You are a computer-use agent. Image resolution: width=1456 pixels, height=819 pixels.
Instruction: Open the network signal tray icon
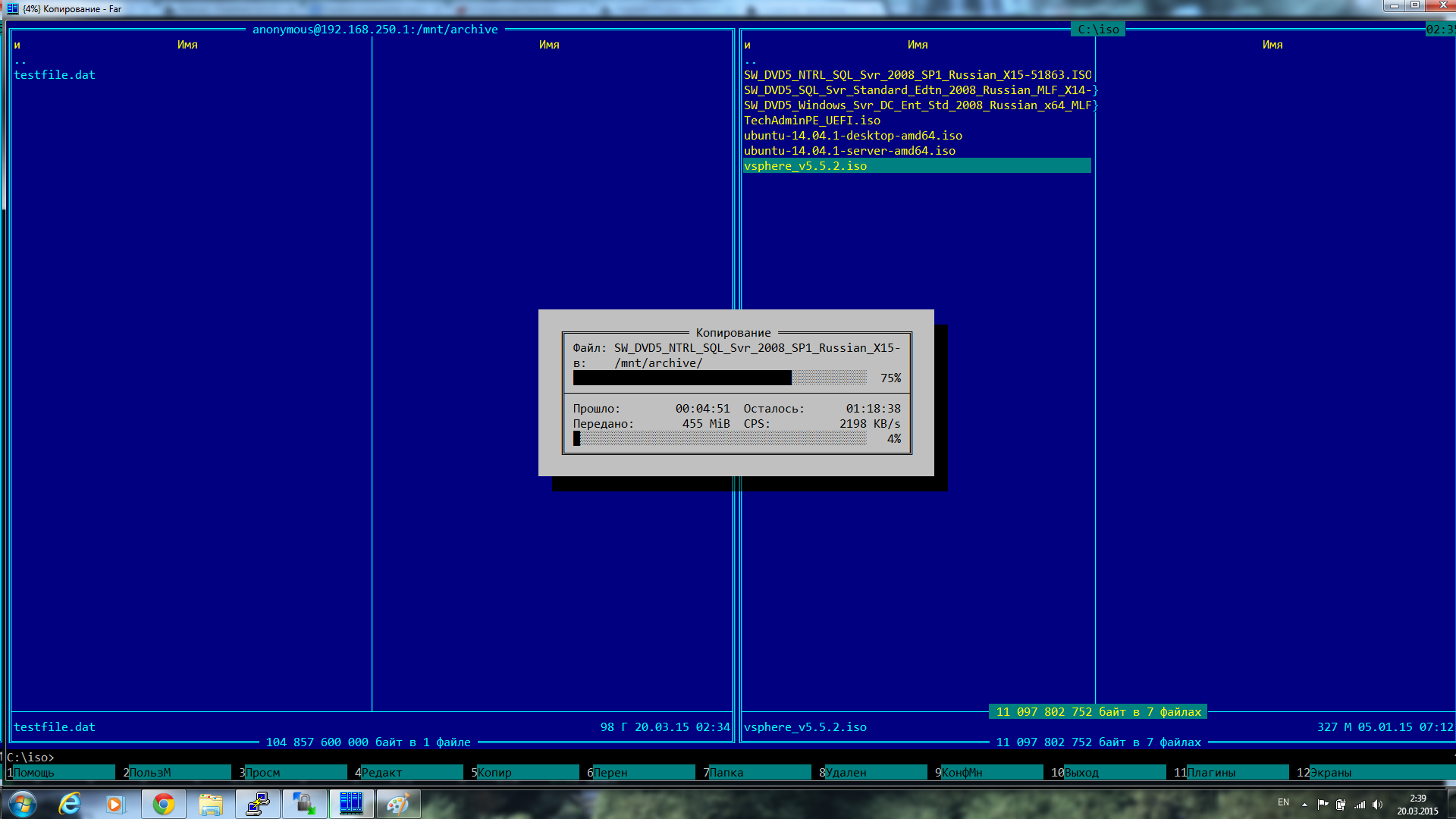(1360, 804)
